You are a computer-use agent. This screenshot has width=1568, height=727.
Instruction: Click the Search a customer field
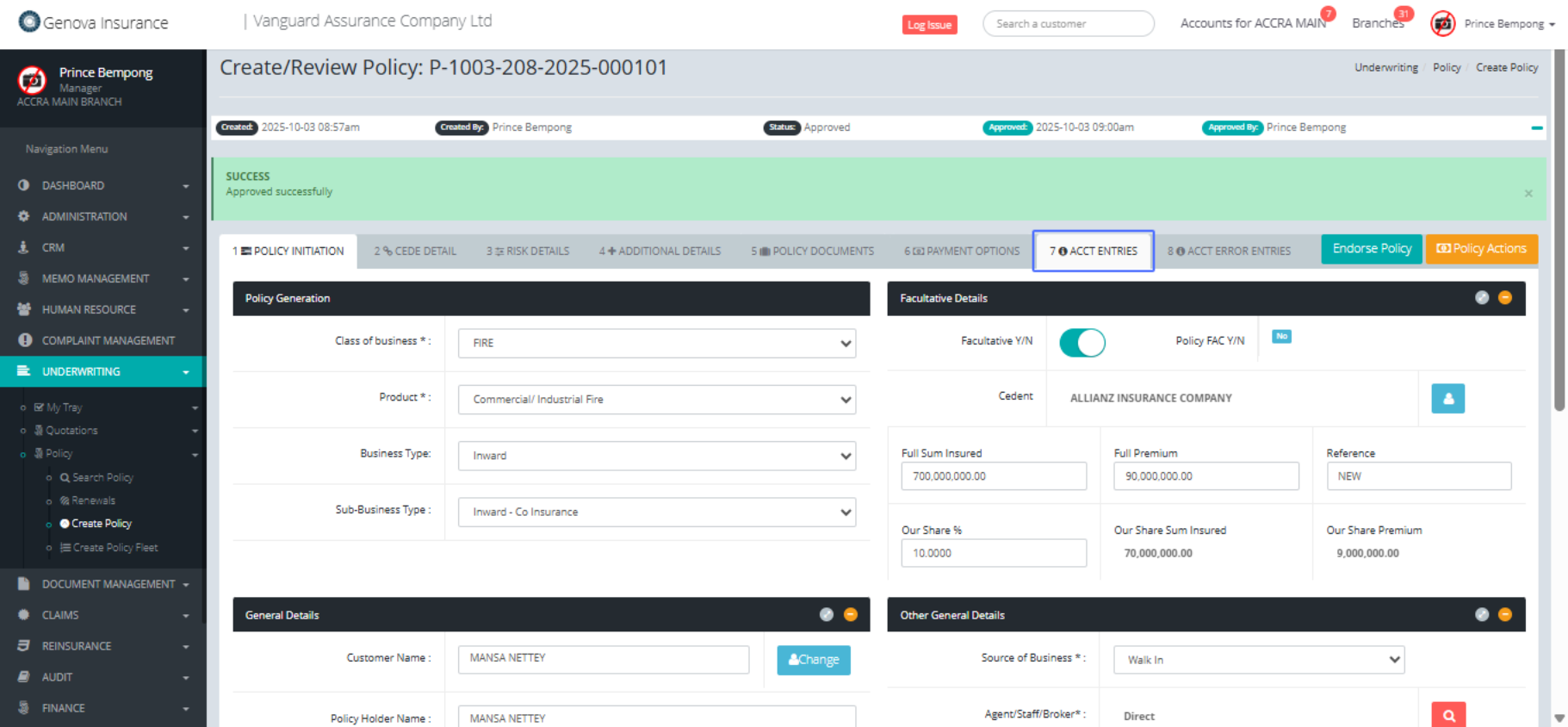(1068, 24)
